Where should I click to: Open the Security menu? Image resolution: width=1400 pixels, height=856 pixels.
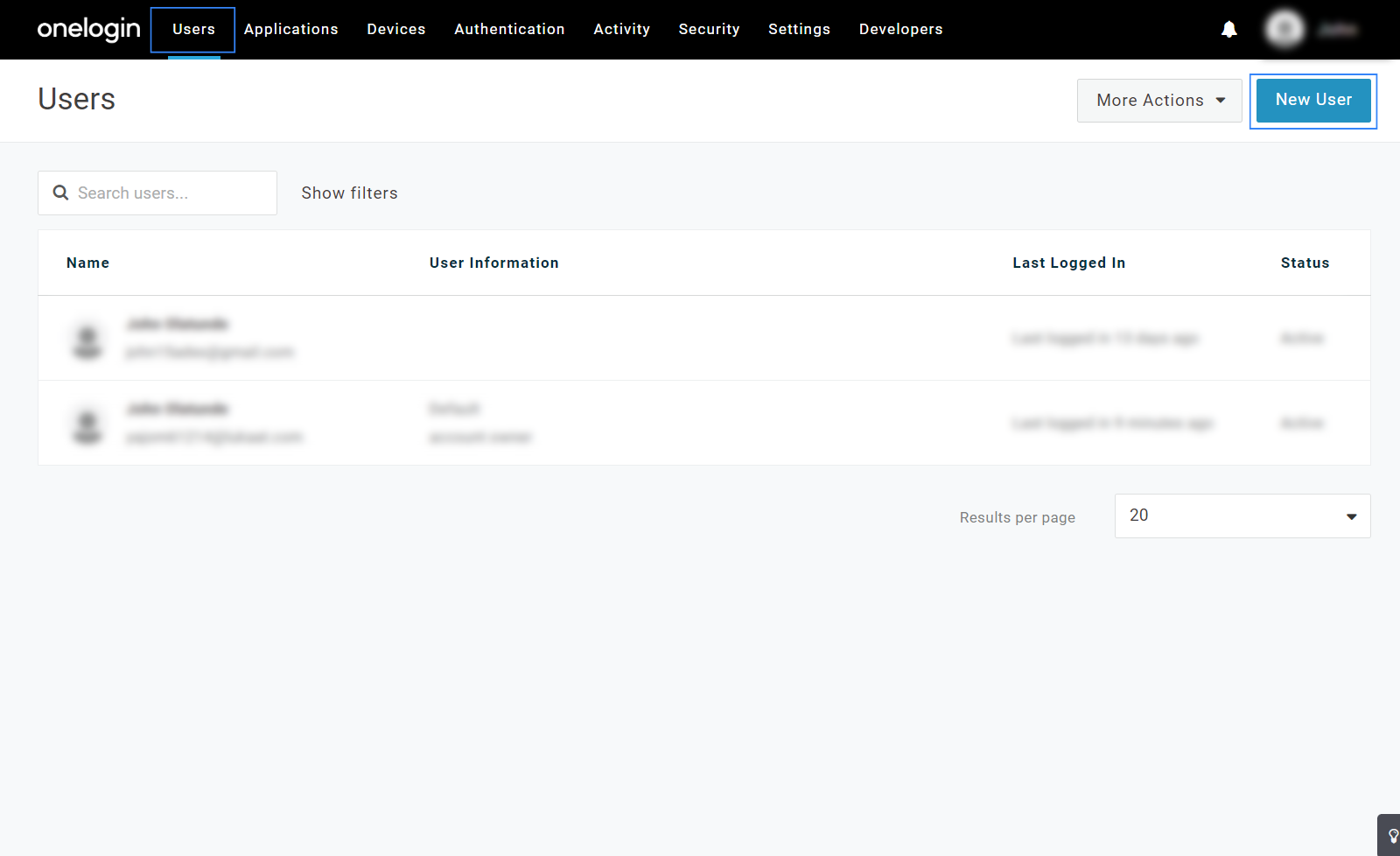click(709, 30)
